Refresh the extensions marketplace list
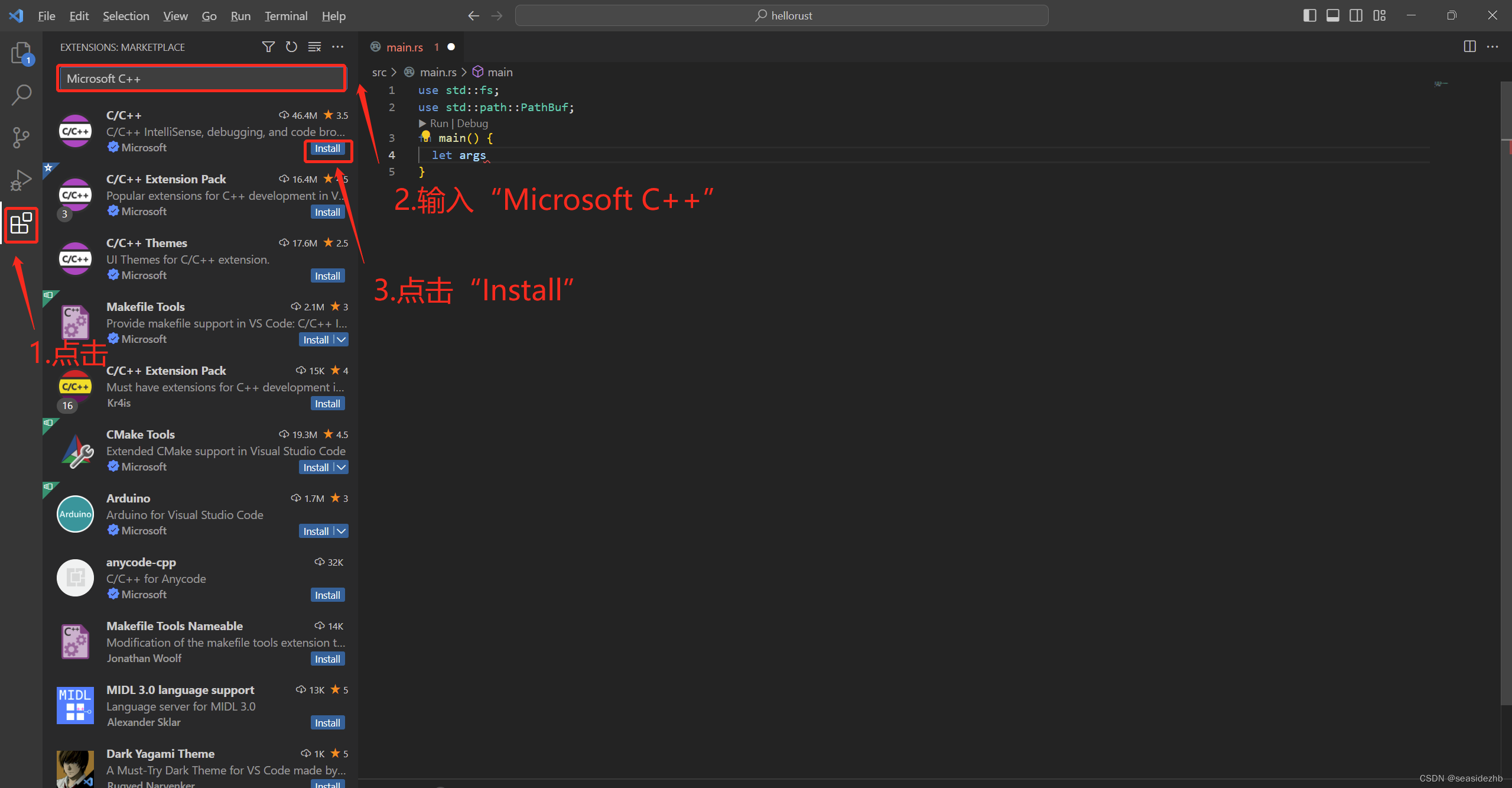Screen dimensions: 1512x788 (x=291, y=47)
